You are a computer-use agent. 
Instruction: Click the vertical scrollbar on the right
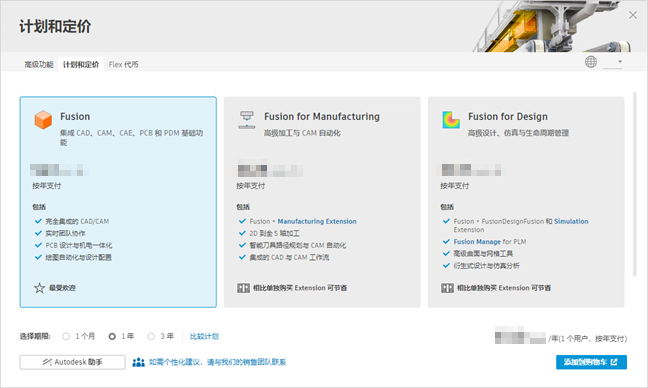(x=635, y=184)
